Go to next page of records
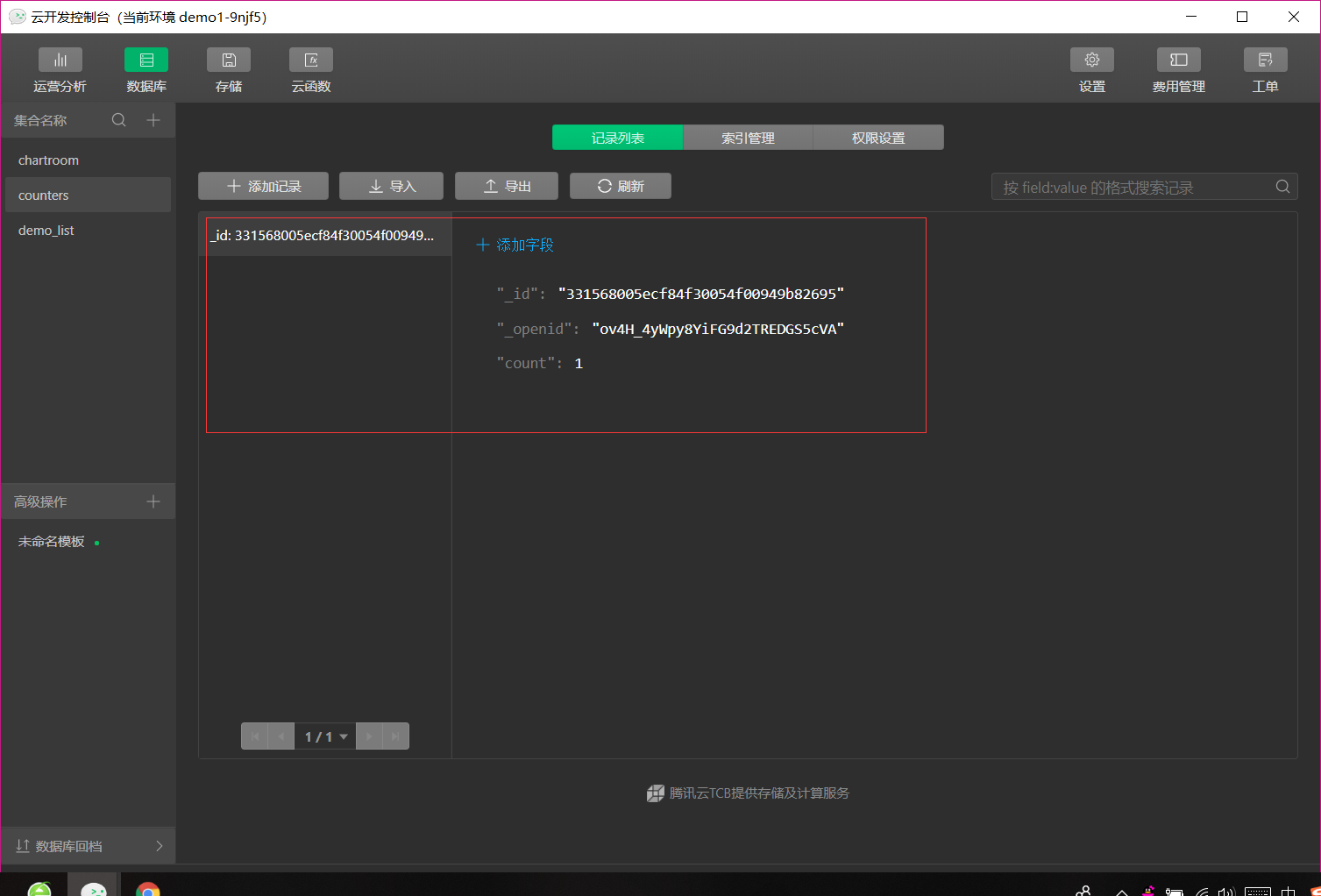Screen dimensions: 1321x896 click(x=369, y=736)
